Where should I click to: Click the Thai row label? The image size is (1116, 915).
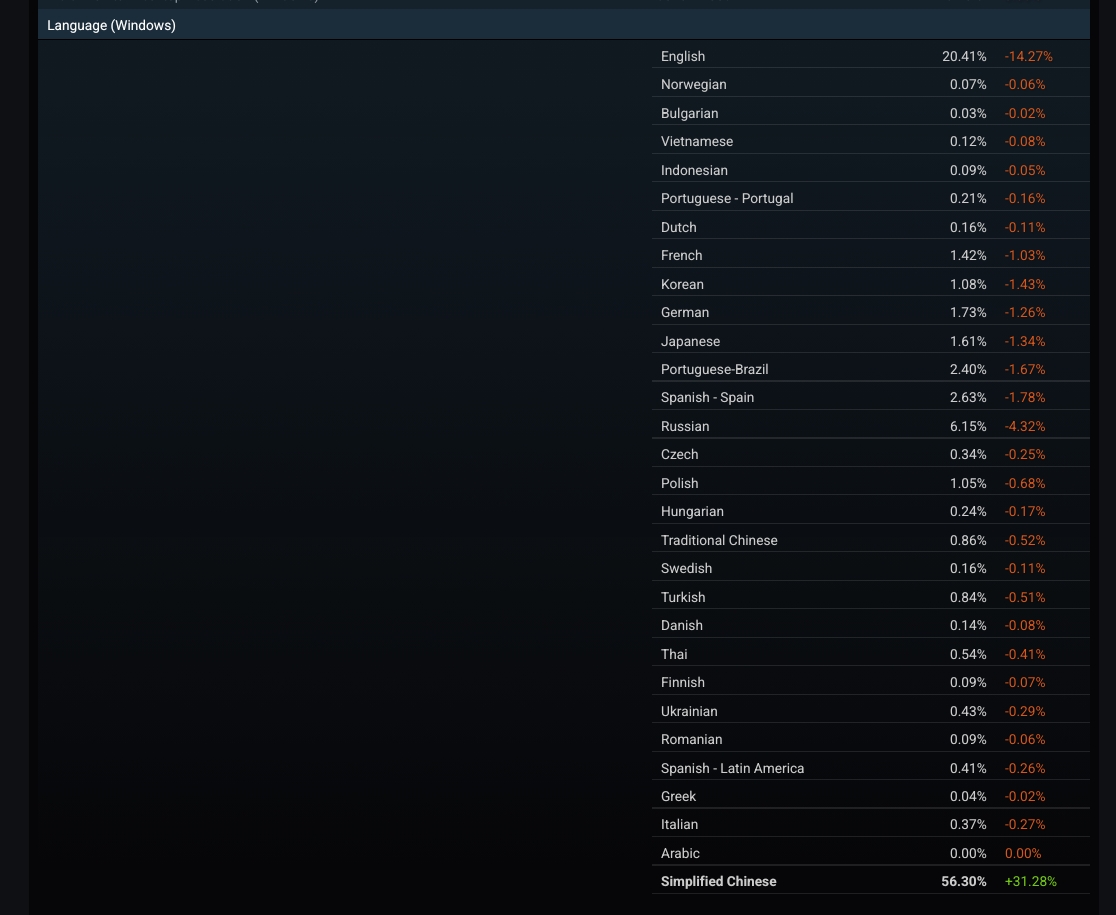pyautogui.click(x=674, y=654)
